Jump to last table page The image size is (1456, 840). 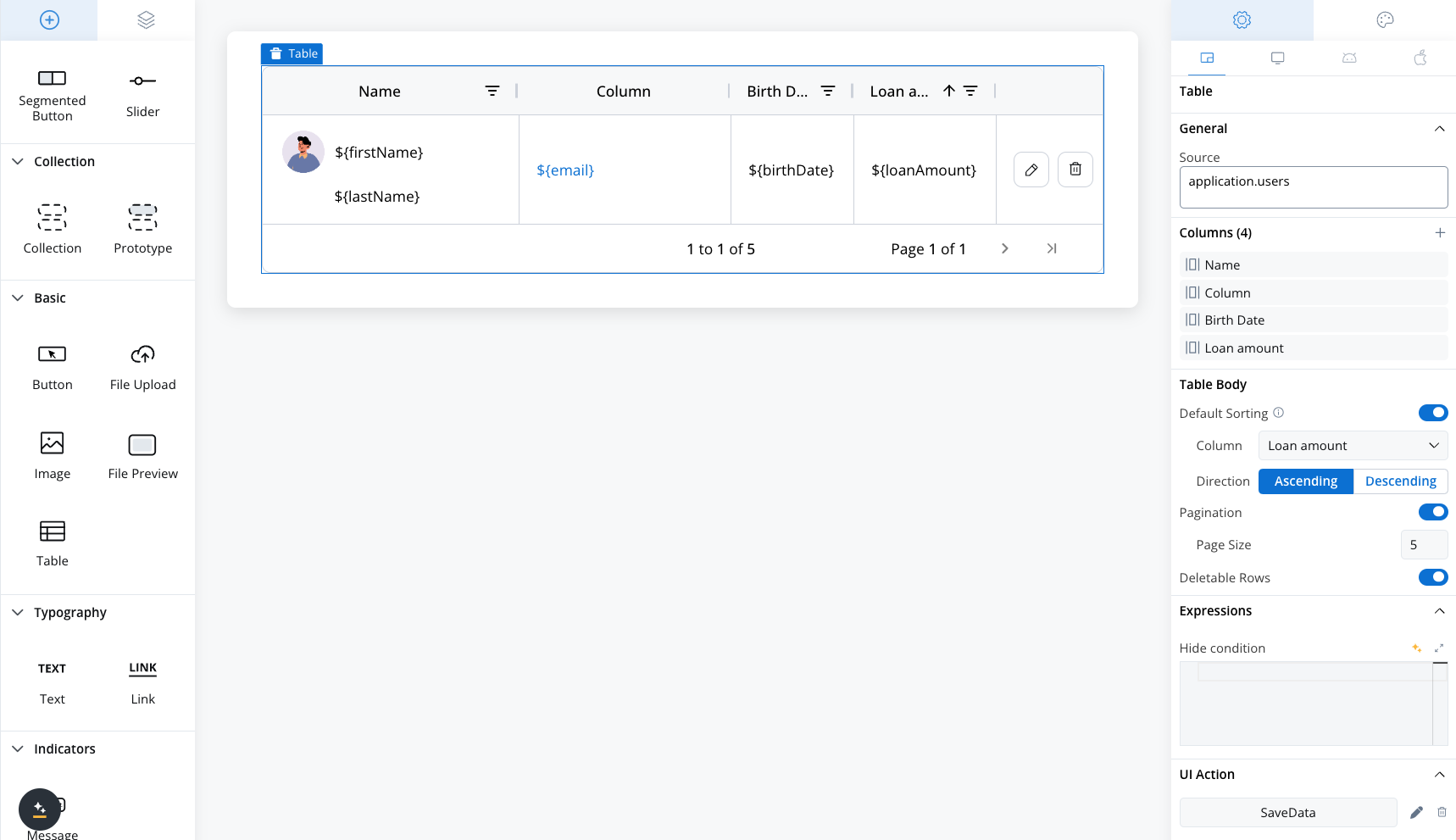[1052, 248]
